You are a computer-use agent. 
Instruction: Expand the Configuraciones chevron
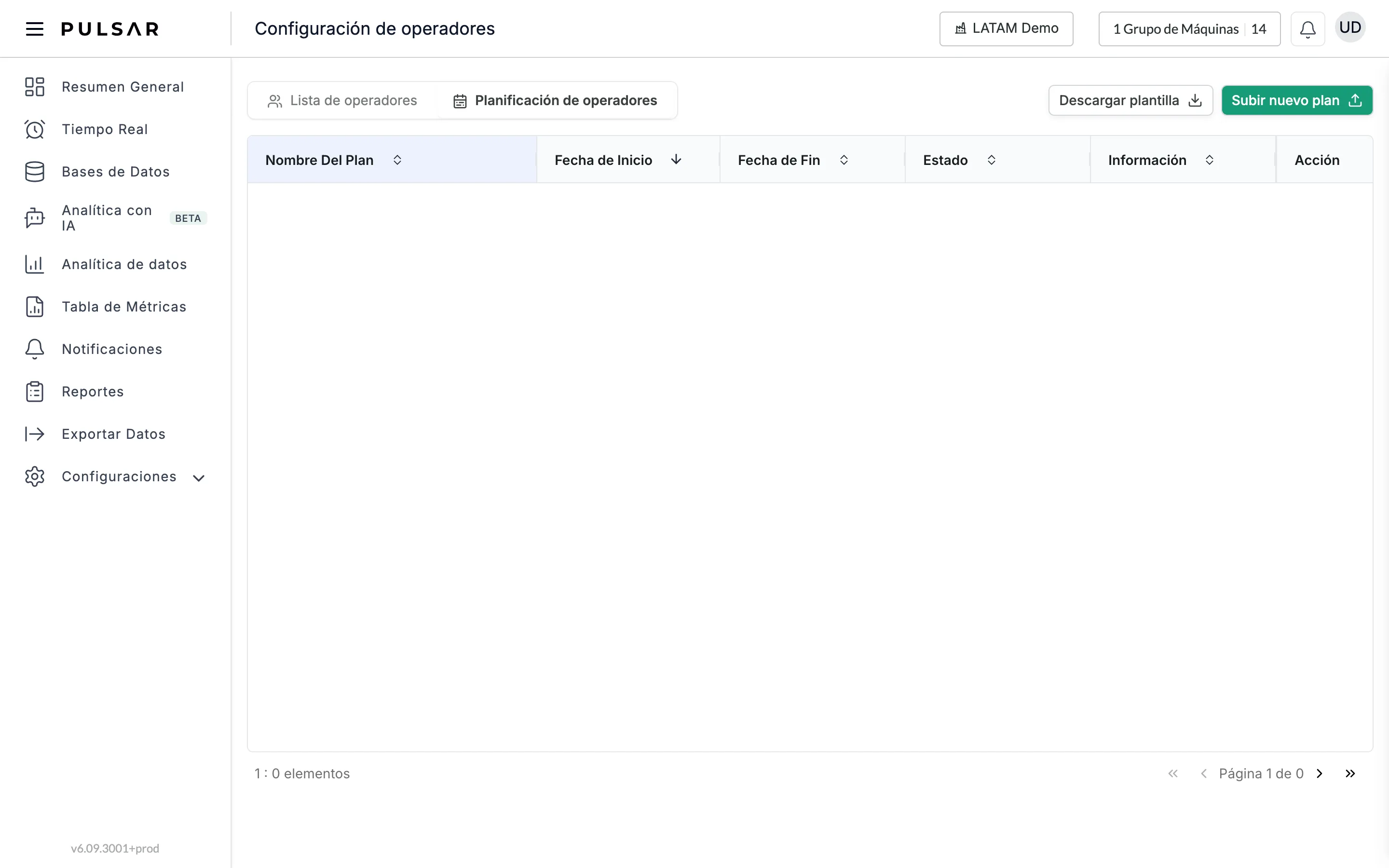coord(199,477)
